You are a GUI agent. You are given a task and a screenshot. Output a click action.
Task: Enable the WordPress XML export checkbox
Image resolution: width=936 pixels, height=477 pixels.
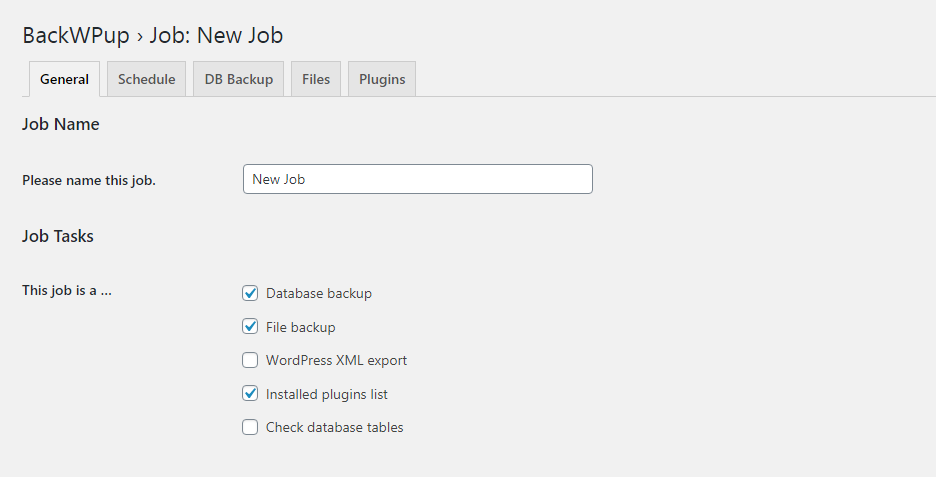[x=250, y=360]
